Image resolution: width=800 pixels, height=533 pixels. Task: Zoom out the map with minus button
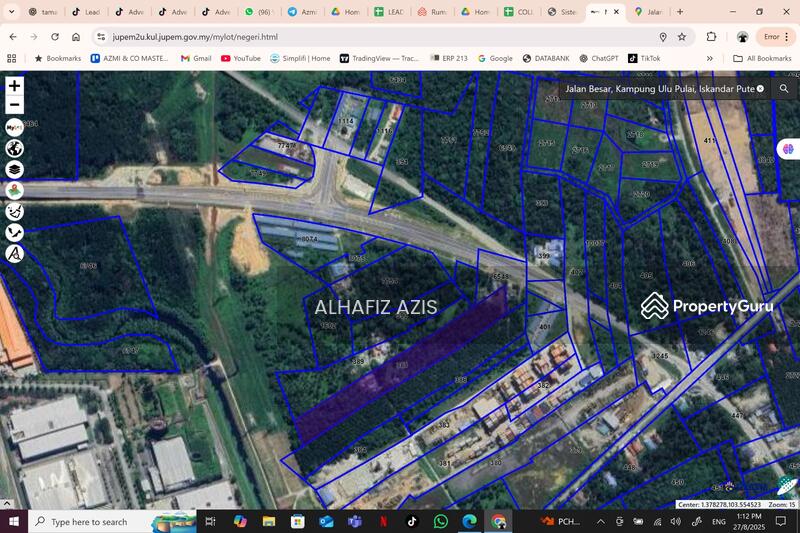coord(14,105)
